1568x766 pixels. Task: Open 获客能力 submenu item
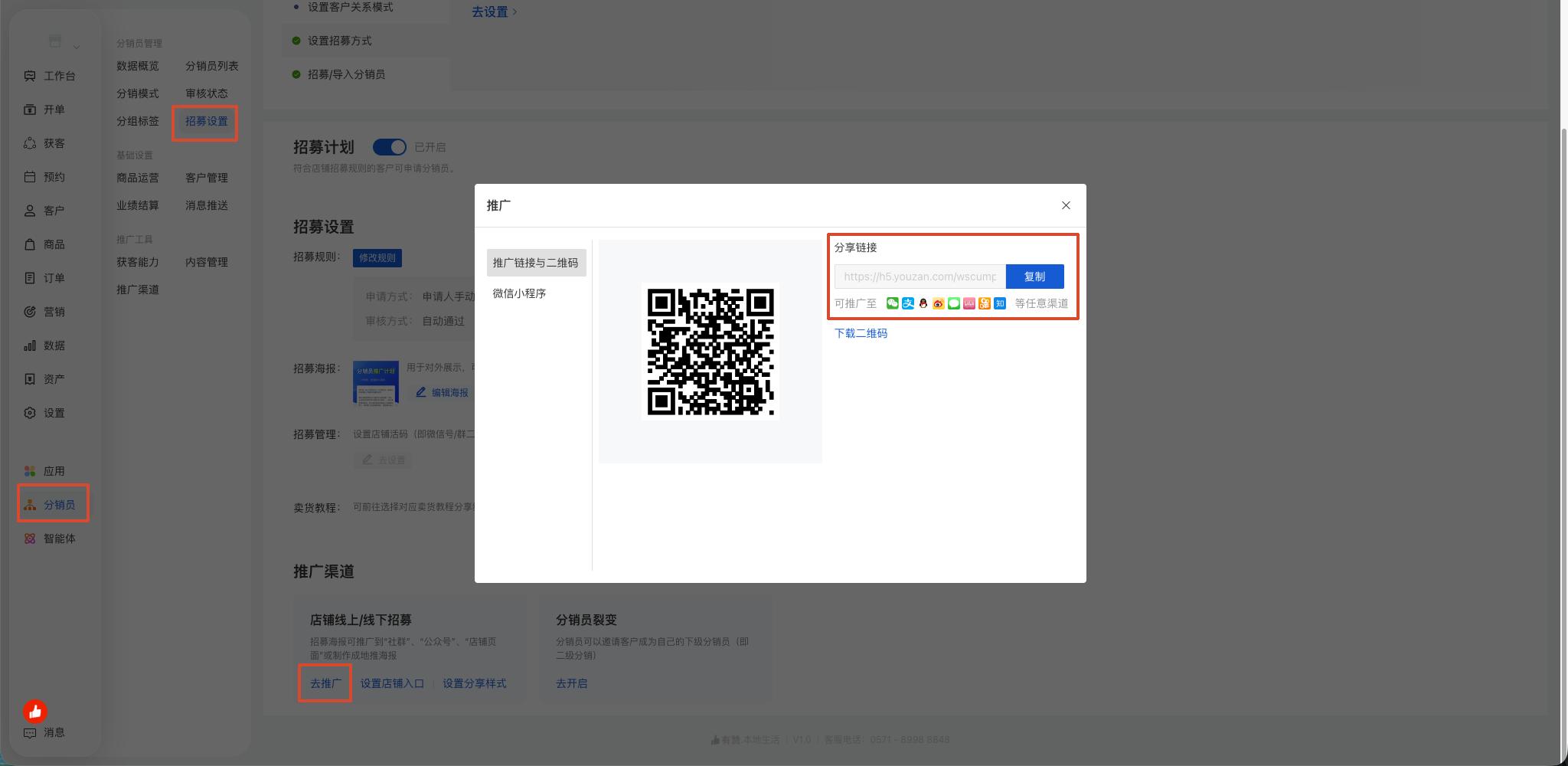pyautogui.click(x=138, y=262)
